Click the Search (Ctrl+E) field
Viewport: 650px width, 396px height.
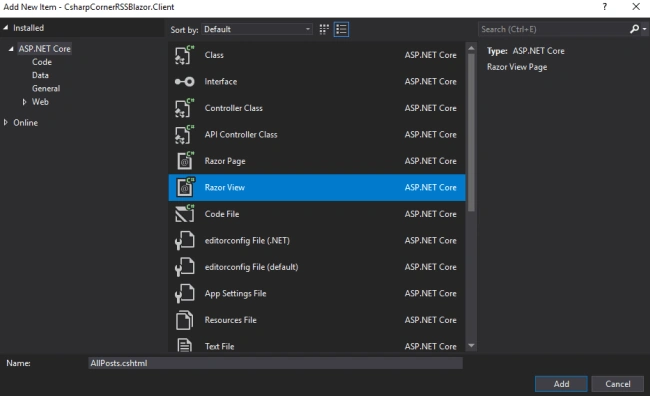point(553,29)
